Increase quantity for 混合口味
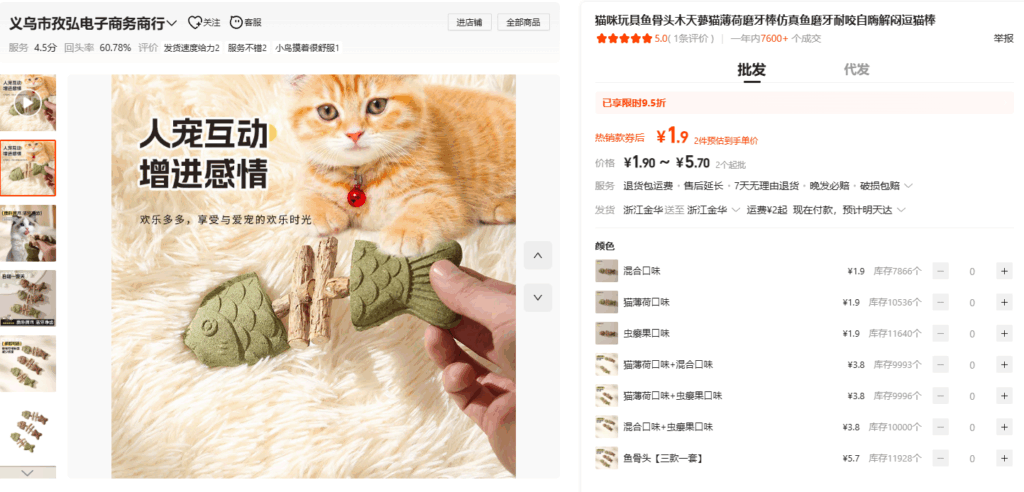Image resolution: width=1024 pixels, height=492 pixels. click(x=1004, y=271)
